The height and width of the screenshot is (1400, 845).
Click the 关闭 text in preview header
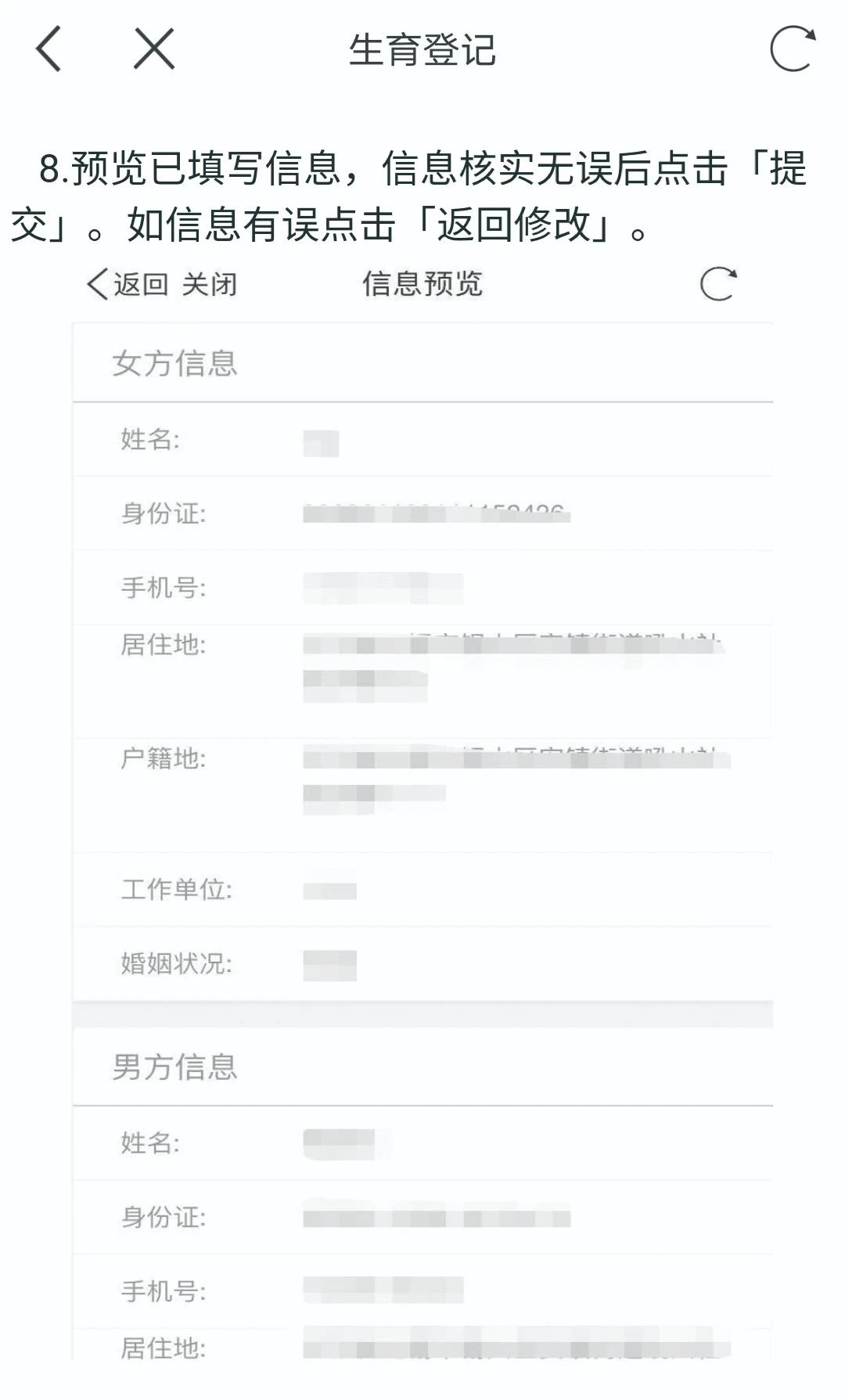point(210,284)
